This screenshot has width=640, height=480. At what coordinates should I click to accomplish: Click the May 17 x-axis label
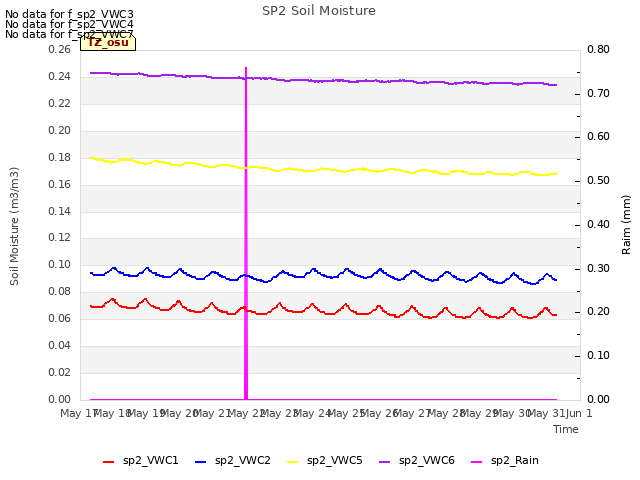(x=78, y=413)
